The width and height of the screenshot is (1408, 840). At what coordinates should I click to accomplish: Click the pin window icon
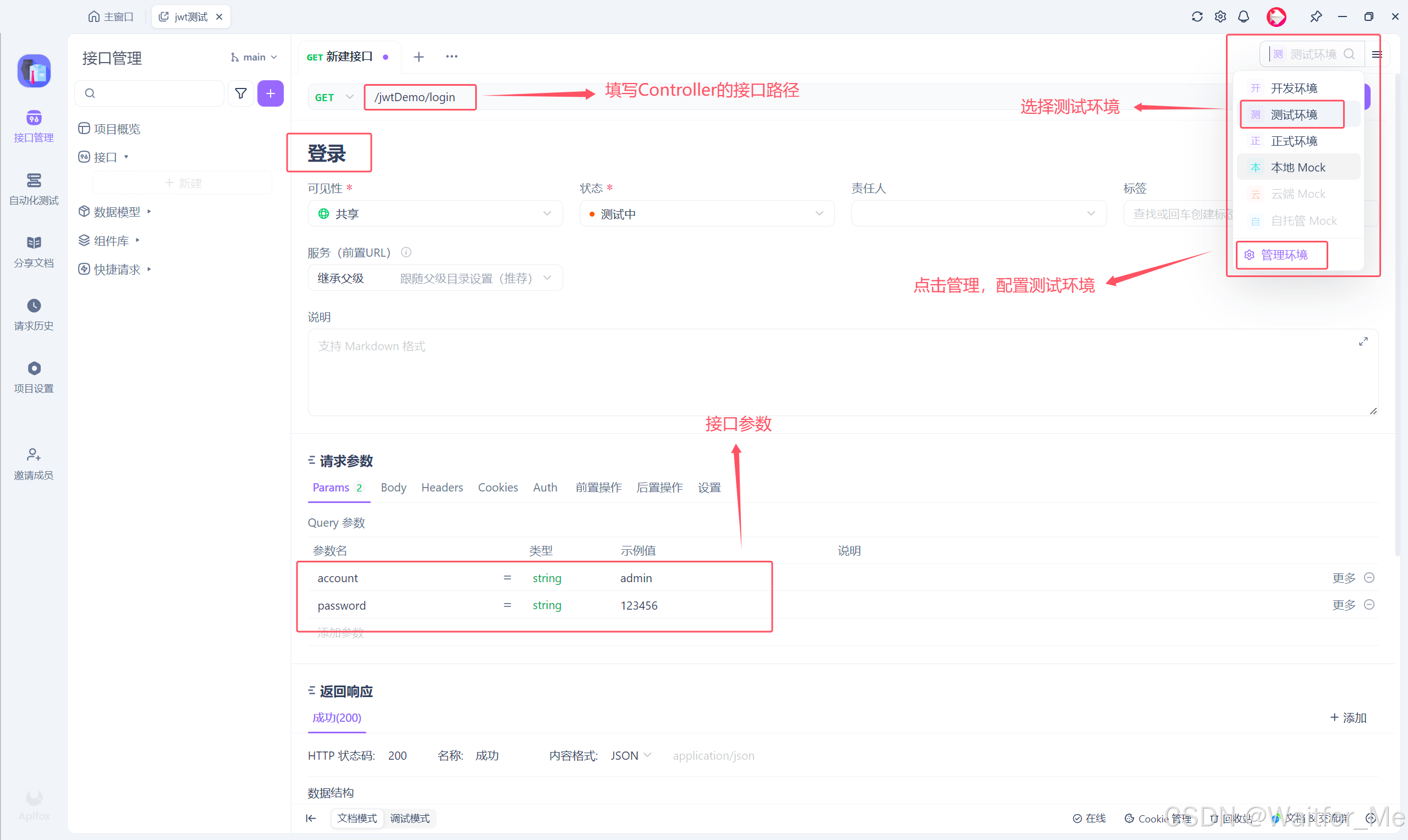tap(1316, 16)
